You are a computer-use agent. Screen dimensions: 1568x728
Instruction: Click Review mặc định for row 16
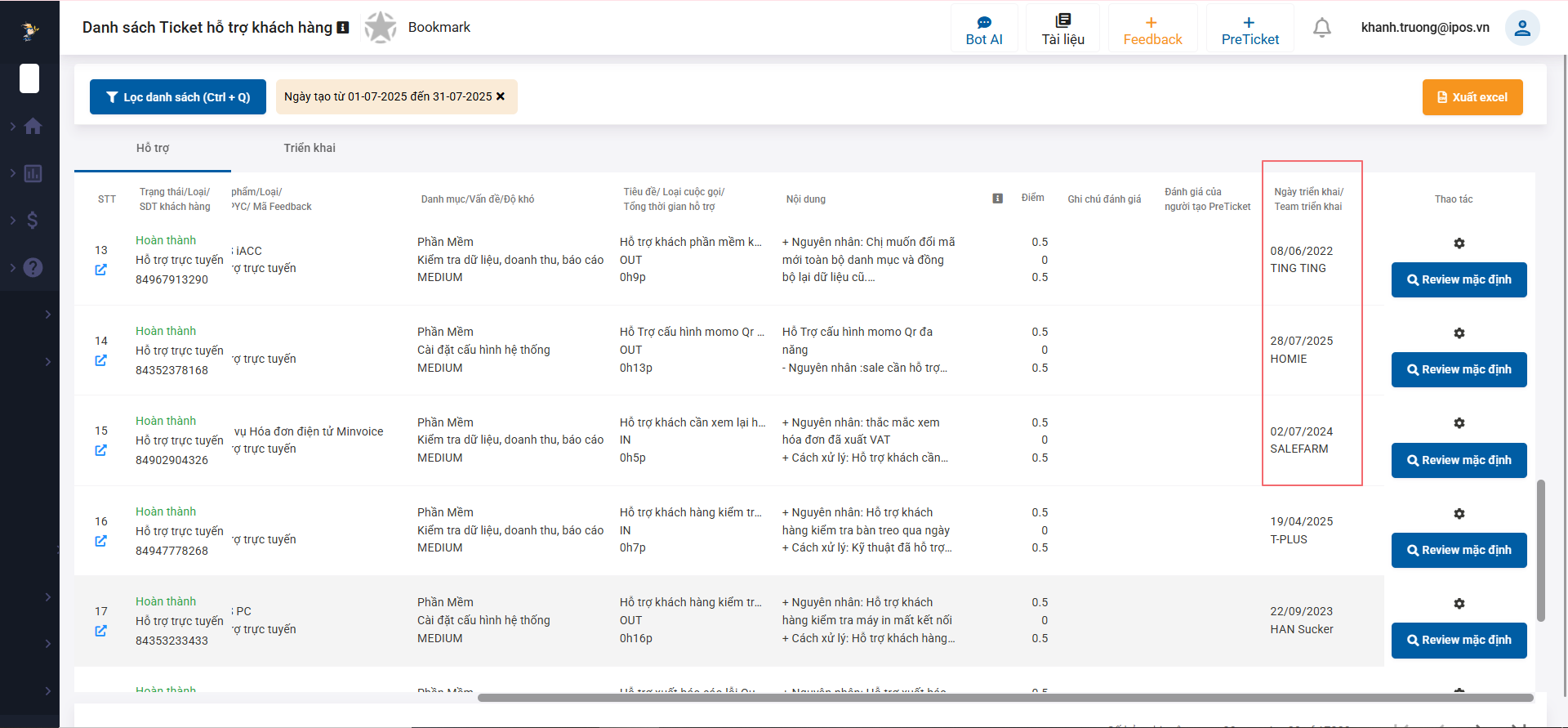pyautogui.click(x=1459, y=550)
